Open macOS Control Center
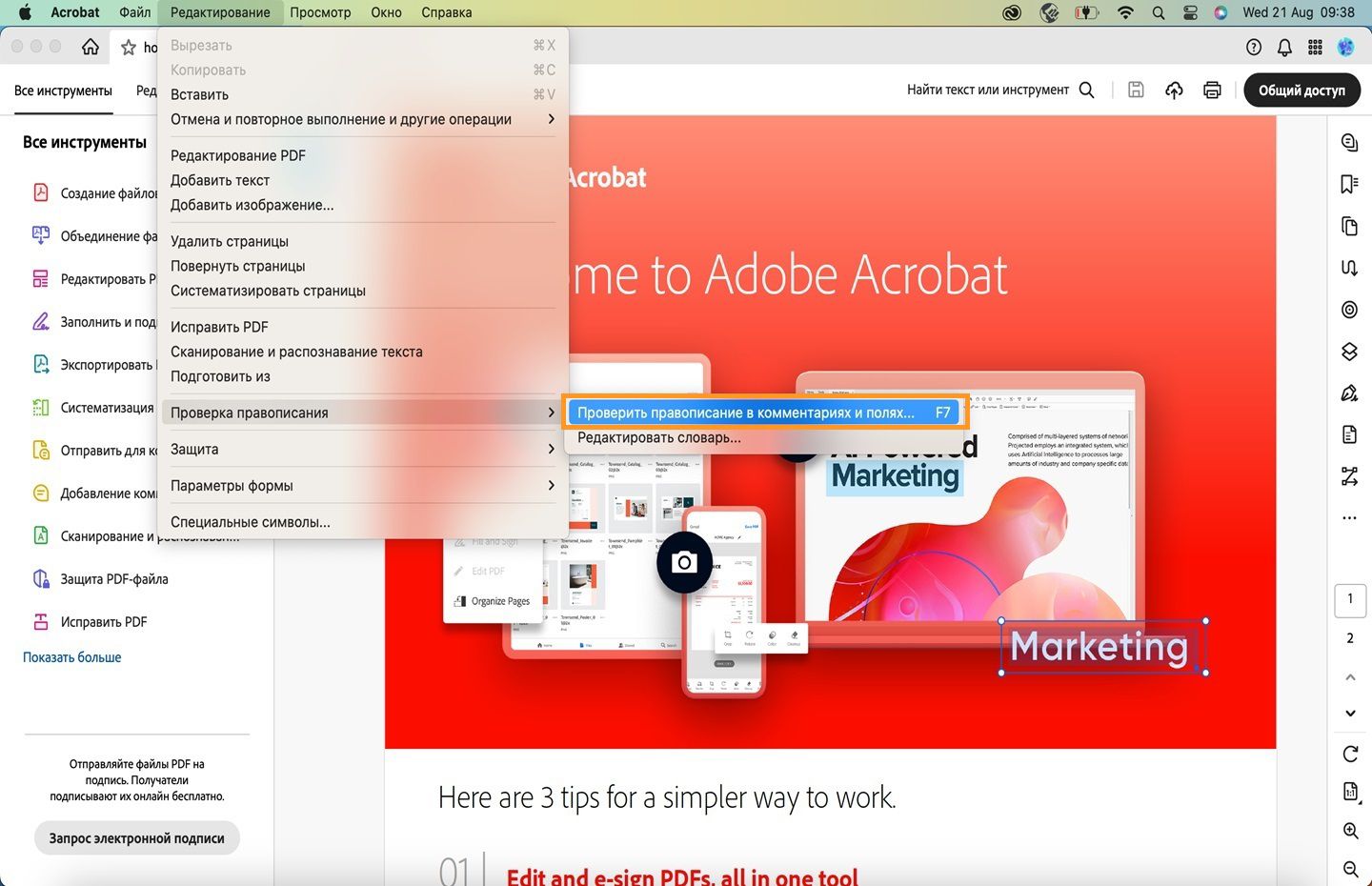1372x886 pixels. tap(1190, 12)
